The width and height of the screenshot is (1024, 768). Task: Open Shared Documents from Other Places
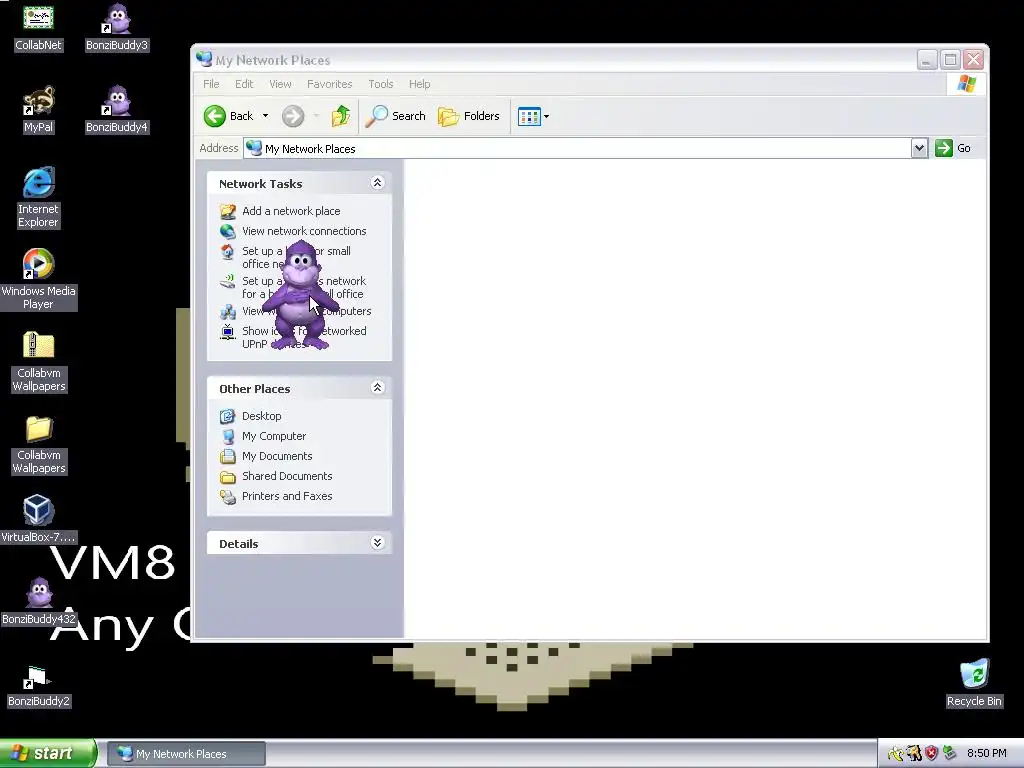tap(287, 476)
